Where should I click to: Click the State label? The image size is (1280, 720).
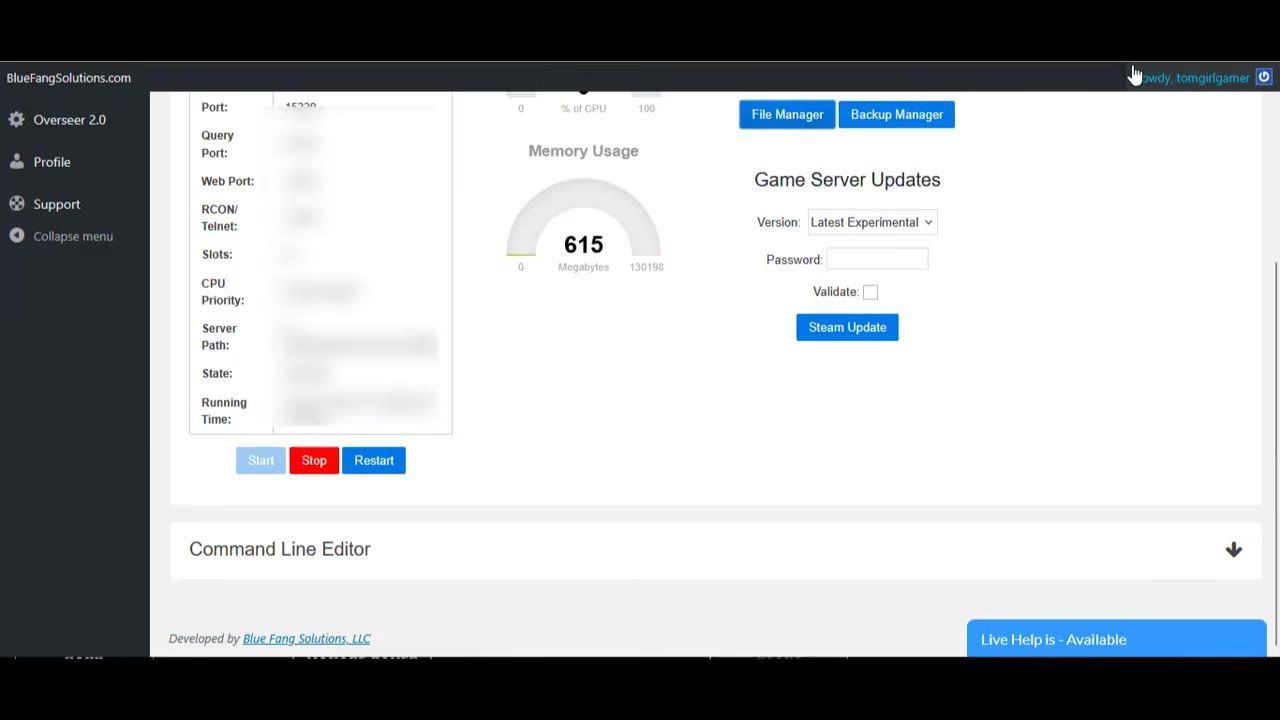coord(216,374)
